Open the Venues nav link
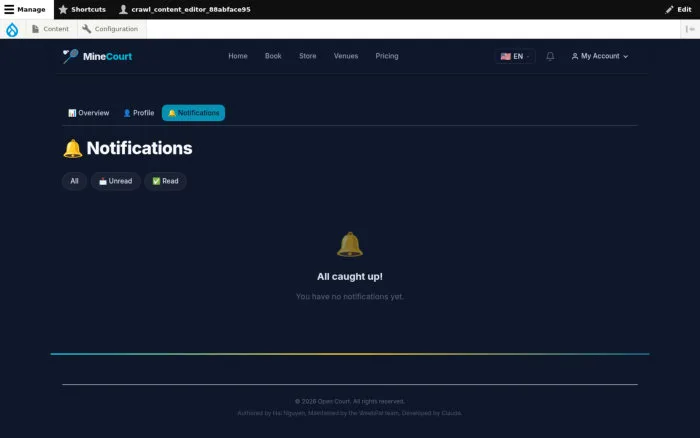Viewport: 700px width, 438px height. click(x=346, y=56)
